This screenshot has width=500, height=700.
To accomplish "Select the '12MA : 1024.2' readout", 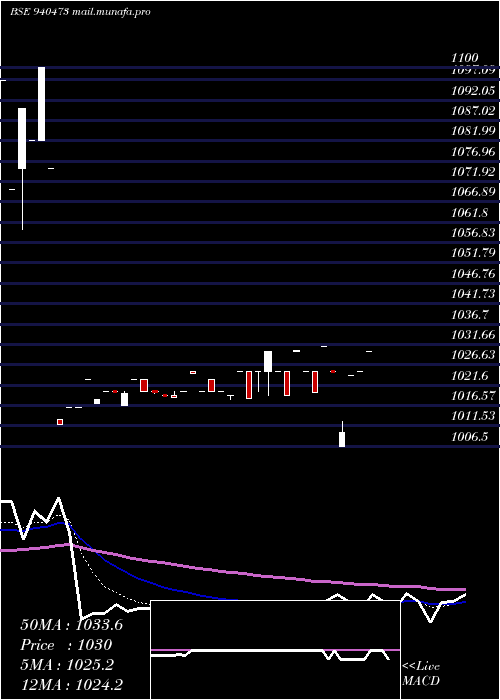I will coord(71,684).
